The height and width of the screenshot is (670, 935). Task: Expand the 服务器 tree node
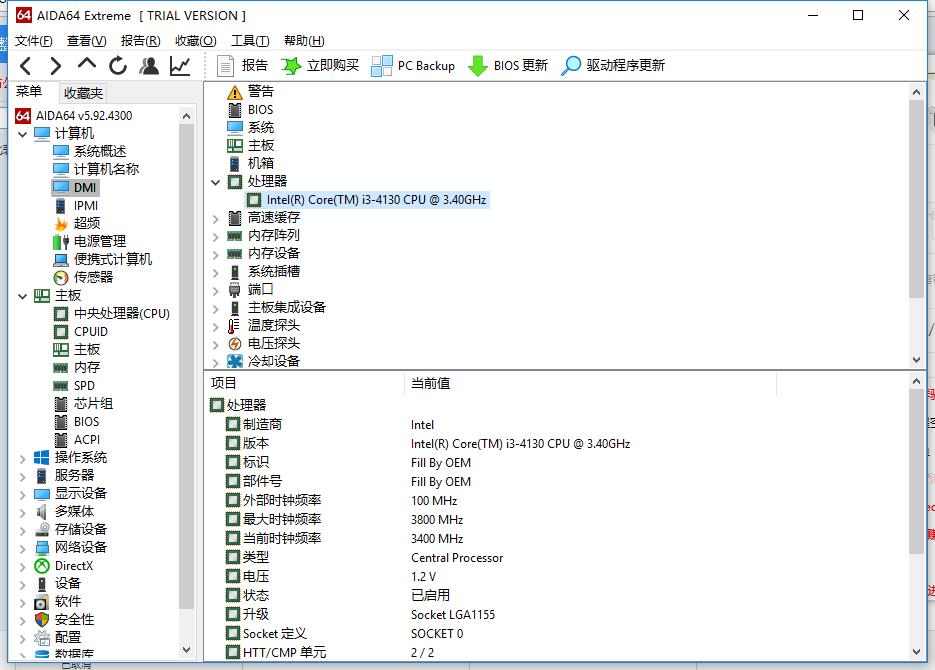click(22, 476)
